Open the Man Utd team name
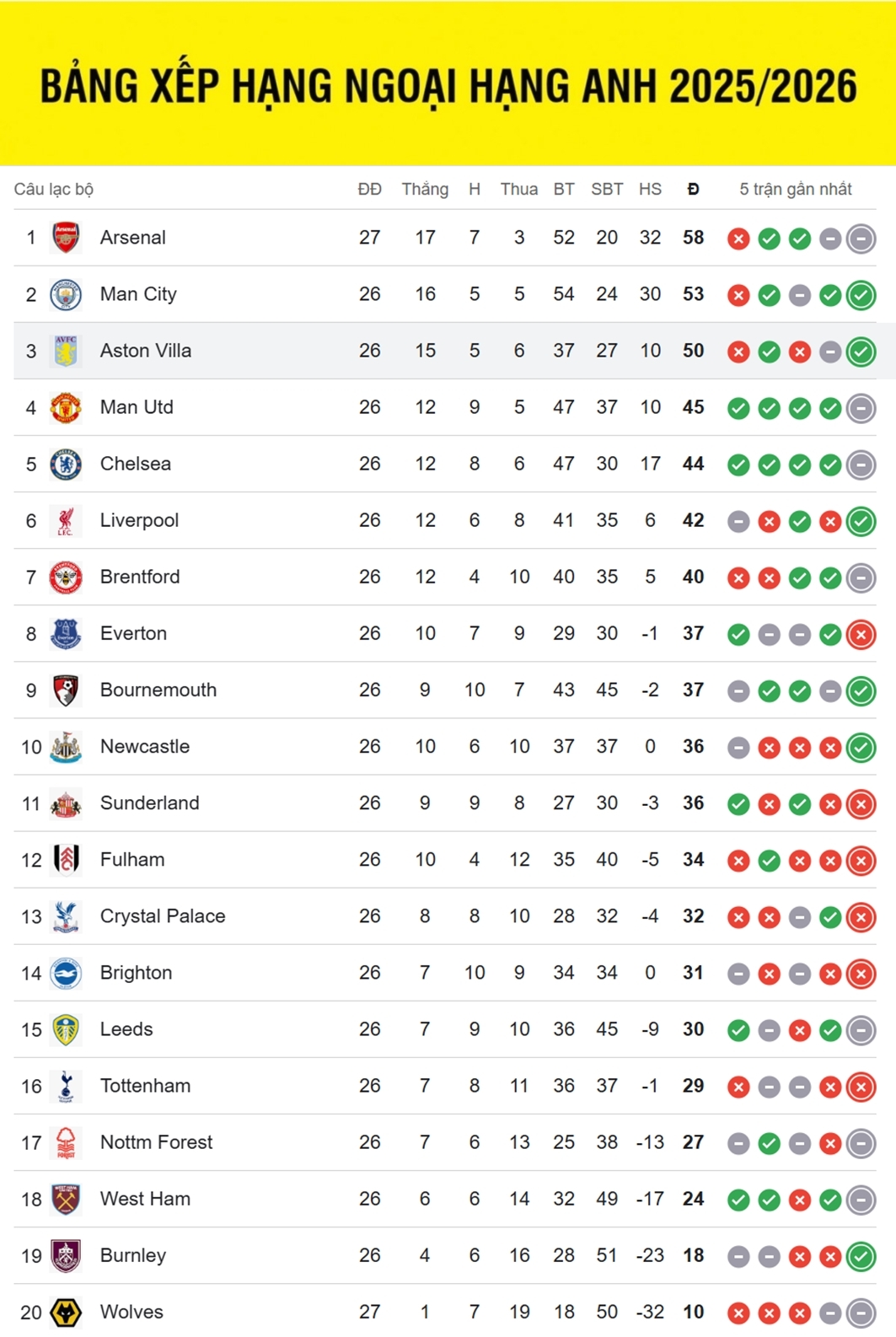This screenshot has width=896, height=1337. click(x=137, y=407)
